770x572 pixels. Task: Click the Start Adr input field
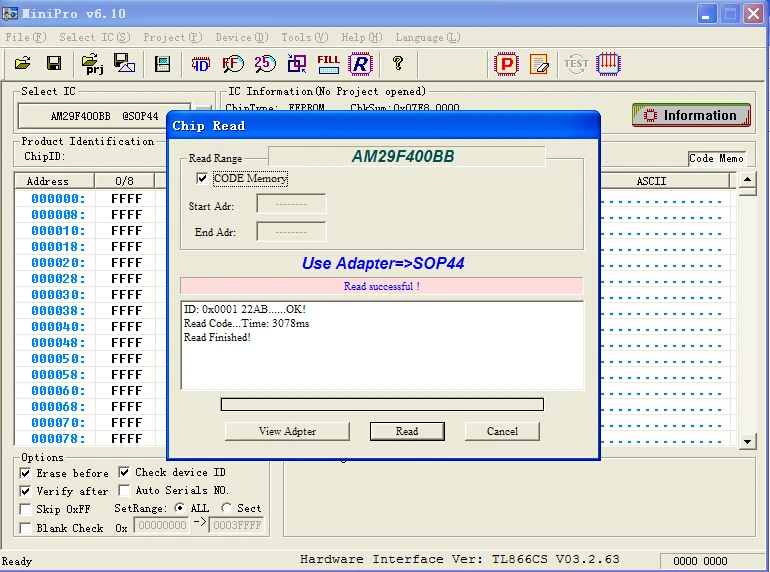291,204
